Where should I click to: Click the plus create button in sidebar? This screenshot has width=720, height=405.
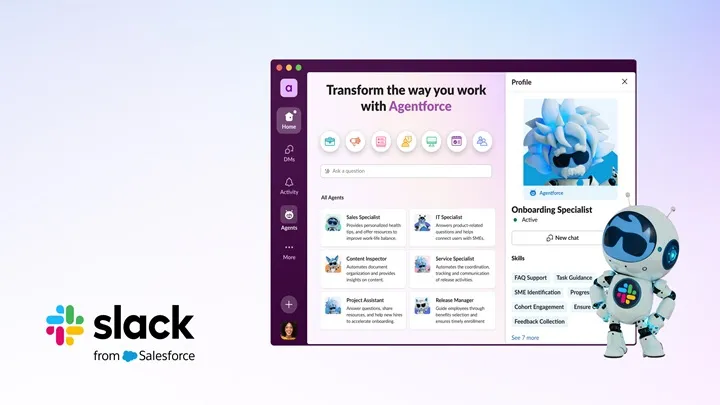[x=289, y=304]
